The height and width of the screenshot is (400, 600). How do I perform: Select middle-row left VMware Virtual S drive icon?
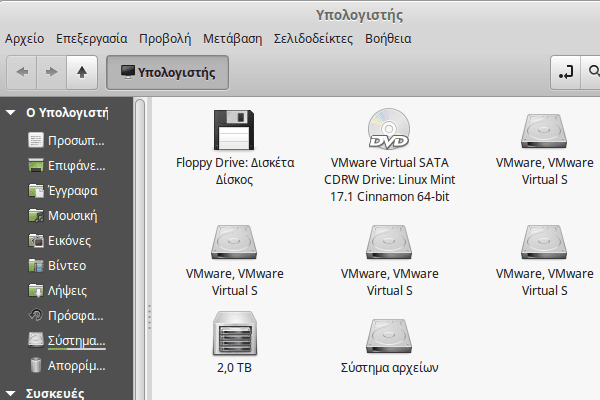[x=234, y=242]
